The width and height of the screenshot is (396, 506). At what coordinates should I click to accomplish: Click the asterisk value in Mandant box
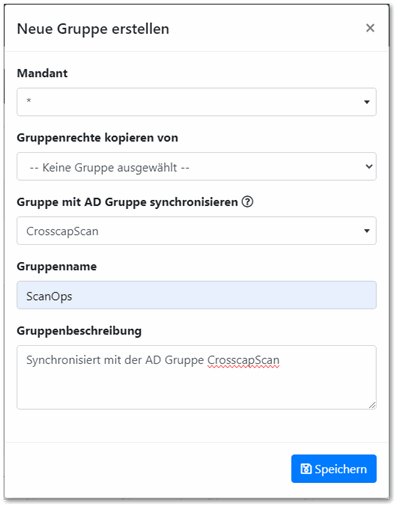29,100
